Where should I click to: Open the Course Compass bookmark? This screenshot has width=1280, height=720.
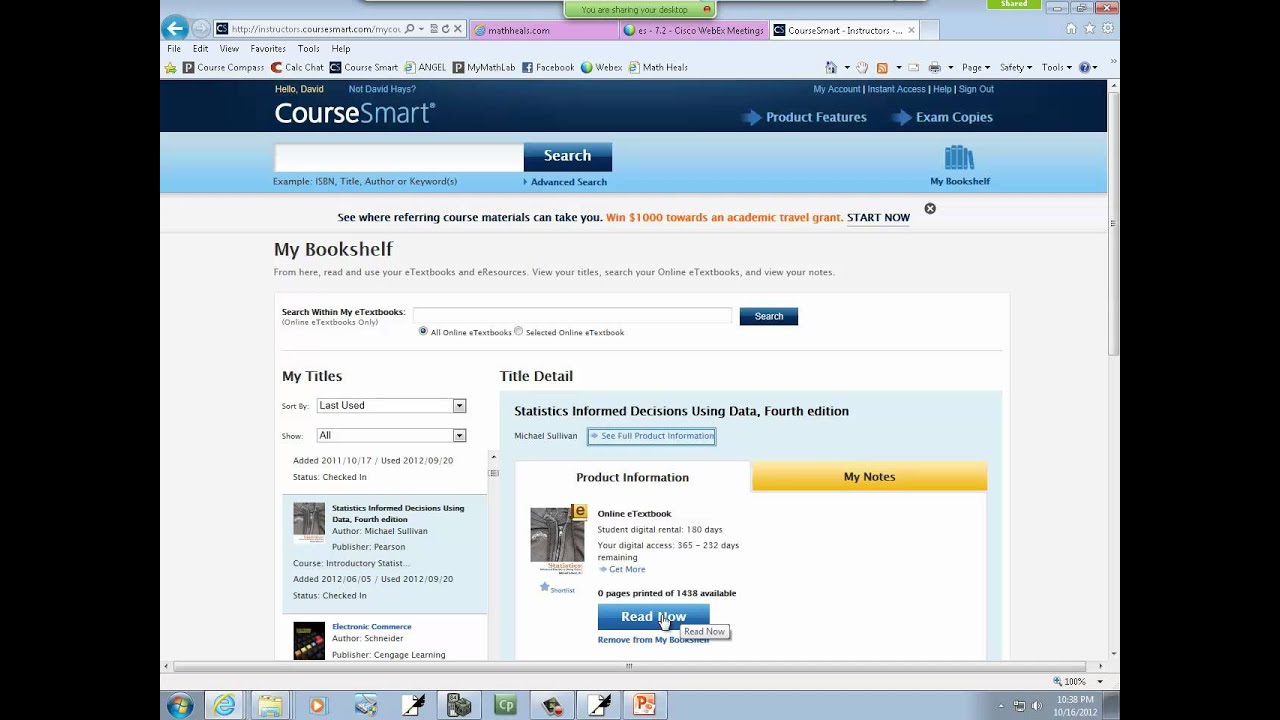pos(223,68)
